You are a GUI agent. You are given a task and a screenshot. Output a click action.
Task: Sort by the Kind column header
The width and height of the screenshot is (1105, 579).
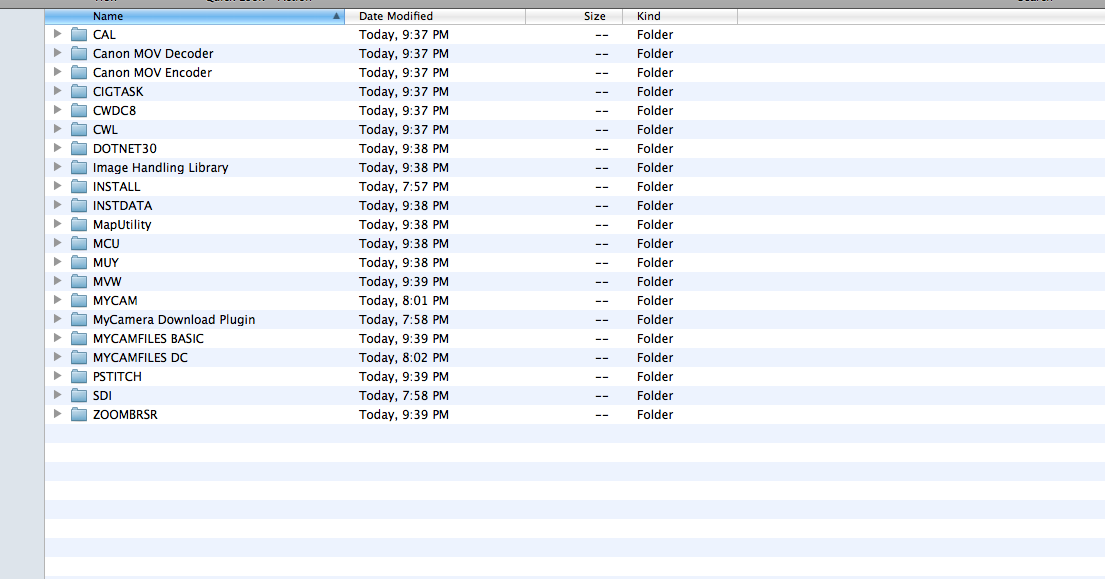[x=680, y=16]
